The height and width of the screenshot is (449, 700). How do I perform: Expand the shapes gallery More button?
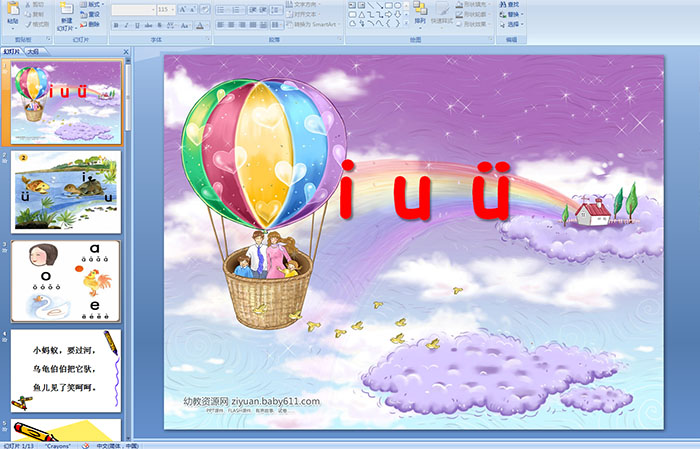coord(406,23)
